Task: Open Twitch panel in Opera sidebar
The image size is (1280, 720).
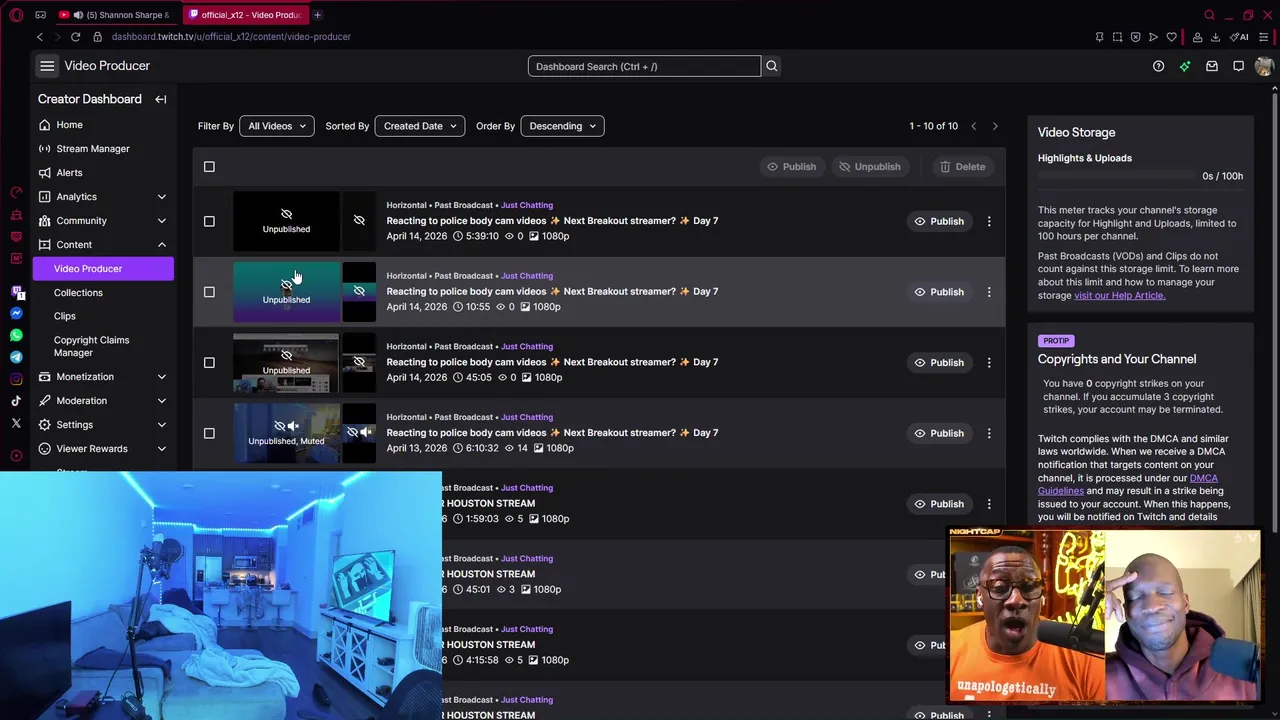Action: tap(16, 292)
